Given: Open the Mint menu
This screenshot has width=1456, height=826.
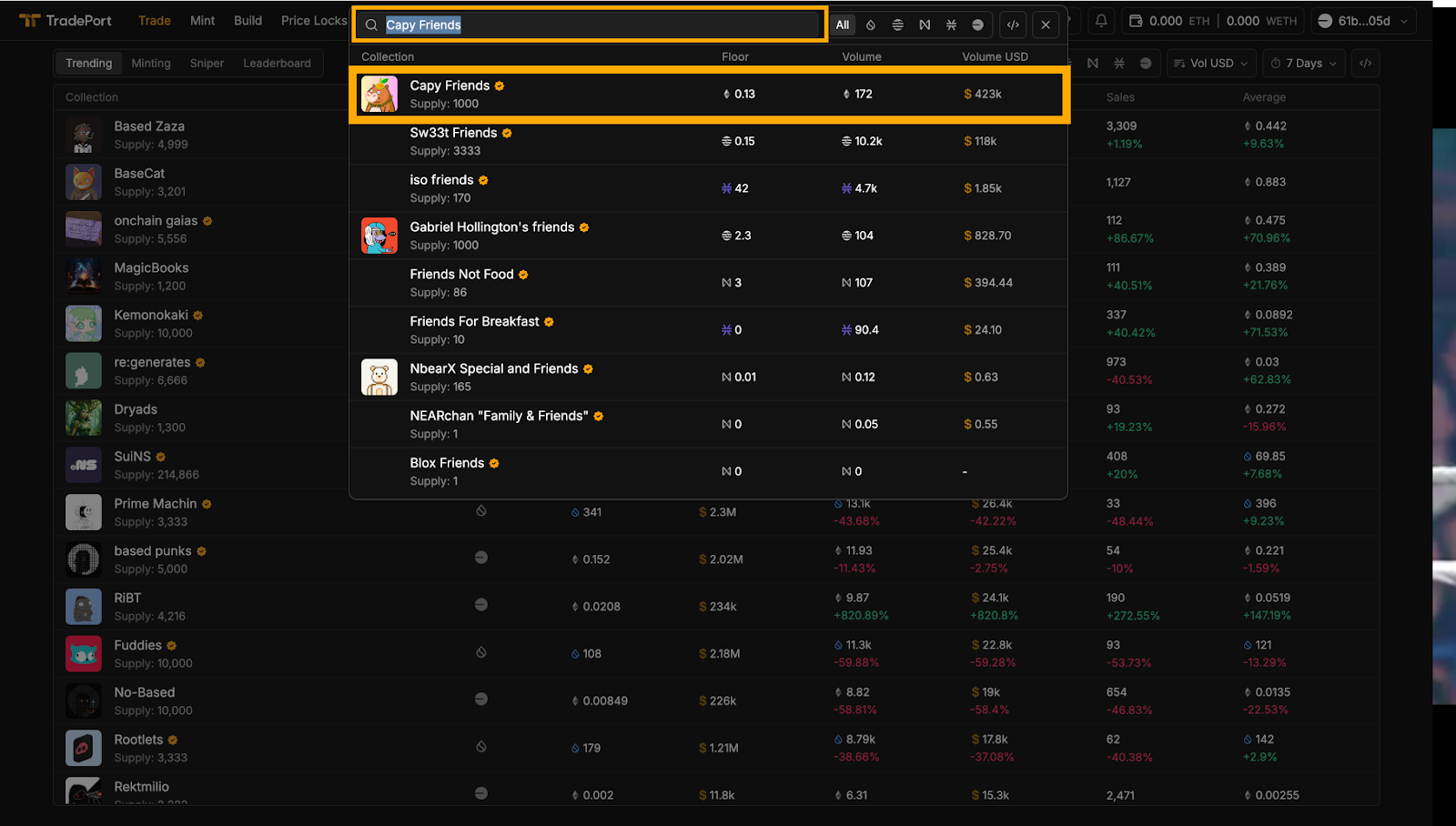Looking at the screenshot, I should point(203,20).
